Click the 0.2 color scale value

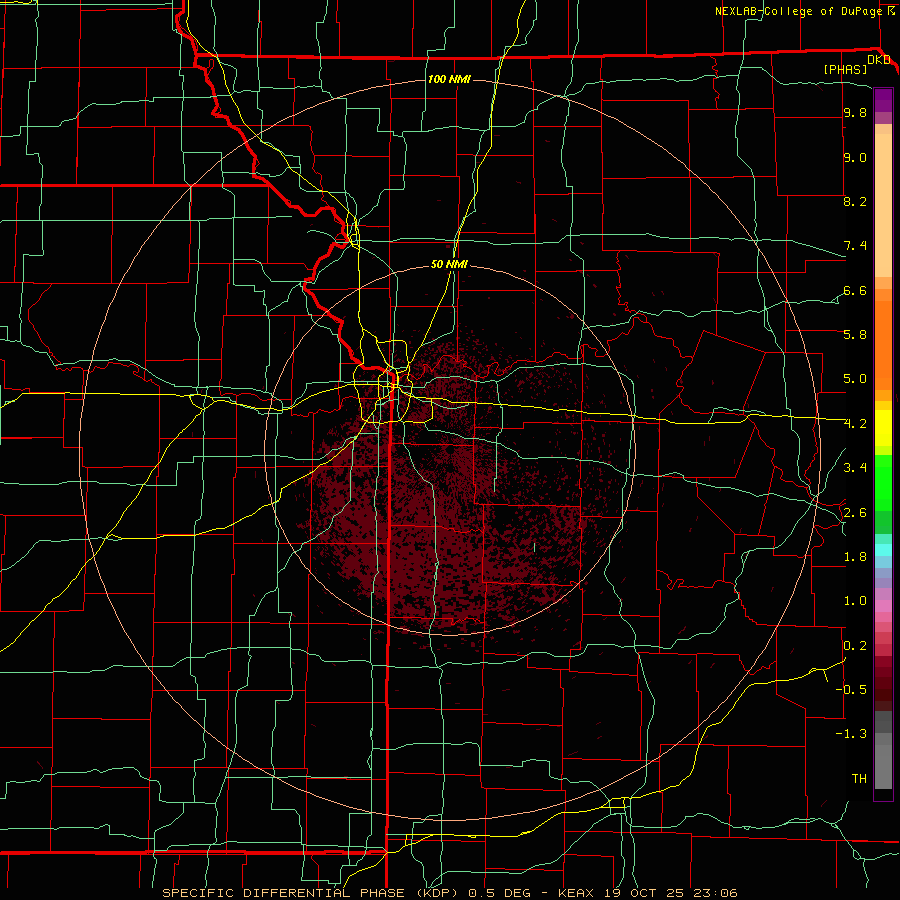point(855,646)
